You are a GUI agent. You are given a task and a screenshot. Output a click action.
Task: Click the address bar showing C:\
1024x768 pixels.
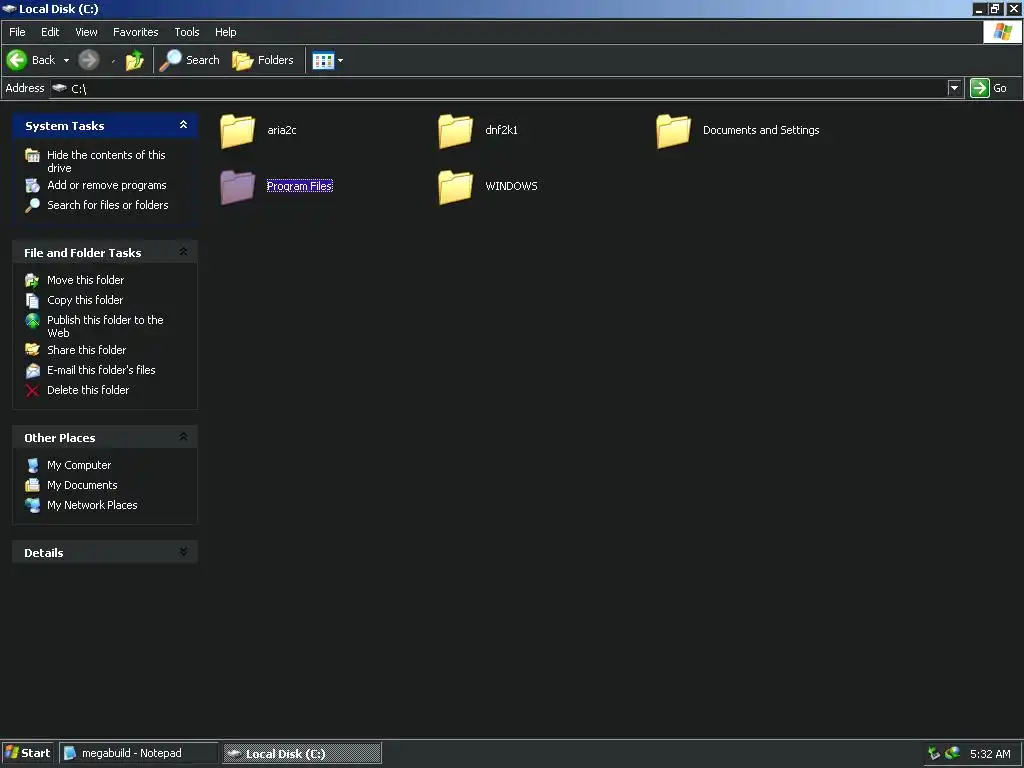498,88
